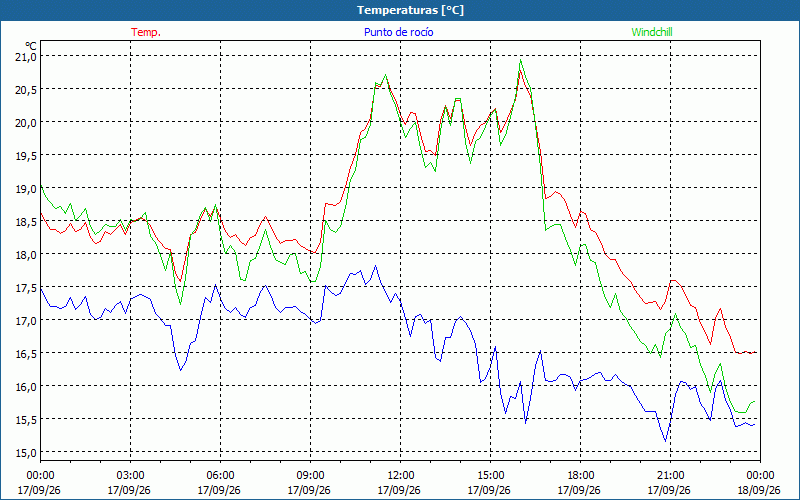Click the blue dew point minimum near 21:00
This screenshot has width=800, height=500.
pyautogui.click(x=665, y=441)
